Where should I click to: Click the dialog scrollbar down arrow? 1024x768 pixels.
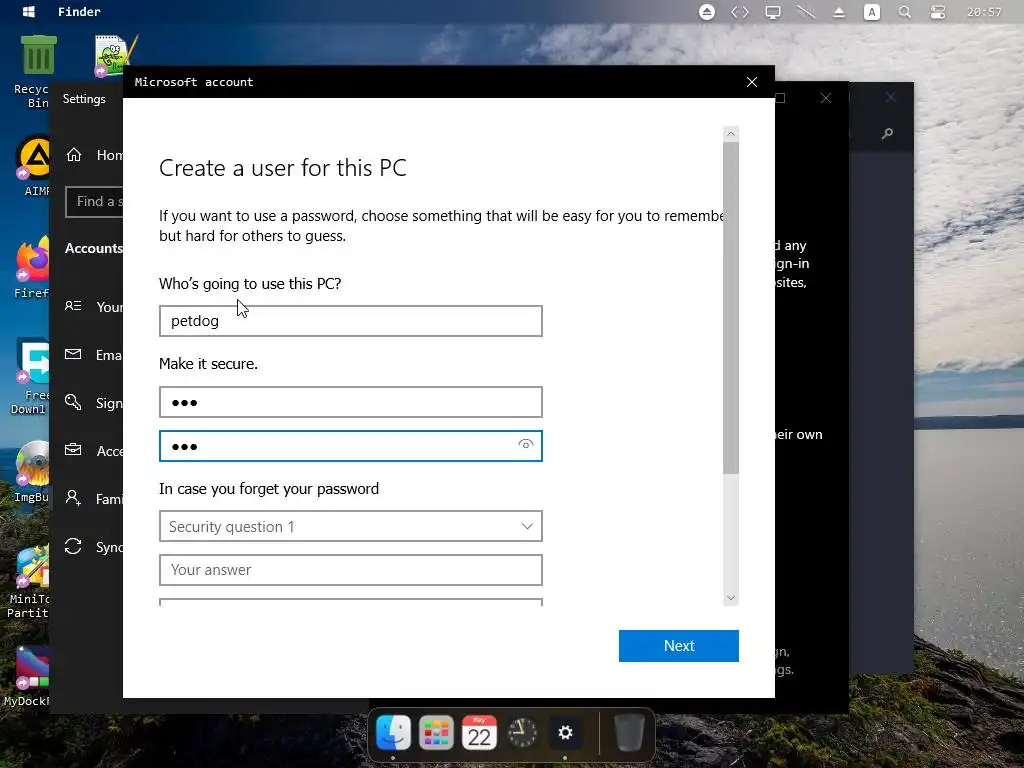(x=731, y=598)
